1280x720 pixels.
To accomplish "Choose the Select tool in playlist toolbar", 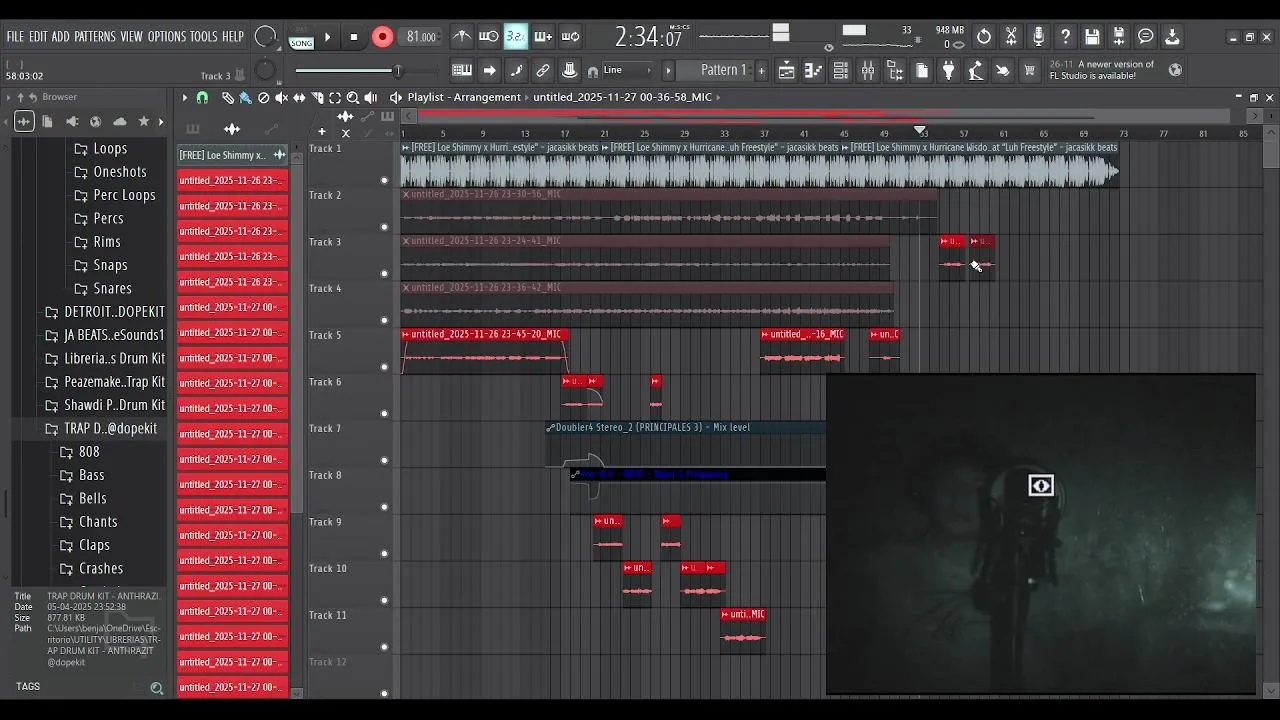I will pos(335,97).
